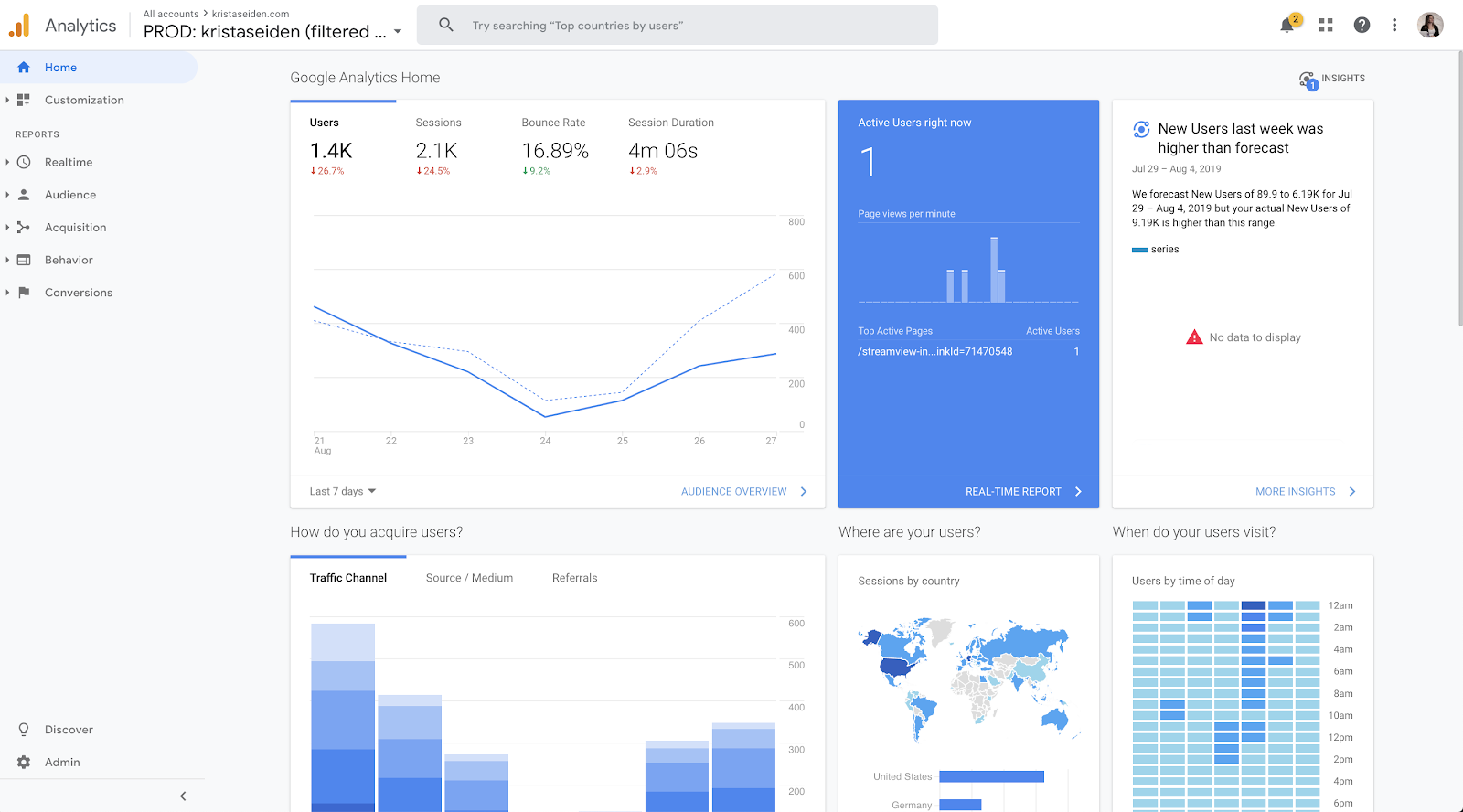Click the Analytics logo
The height and width of the screenshot is (812, 1463).
pyautogui.click(x=19, y=26)
